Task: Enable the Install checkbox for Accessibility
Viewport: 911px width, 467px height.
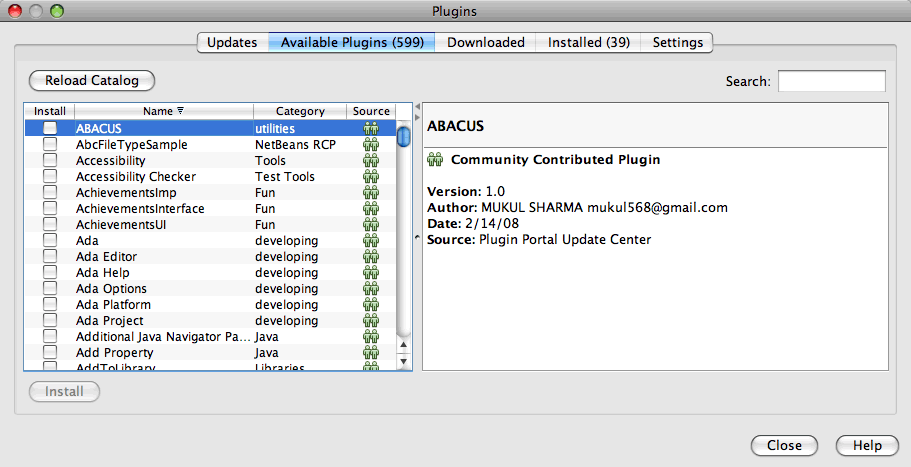Action: [49, 161]
